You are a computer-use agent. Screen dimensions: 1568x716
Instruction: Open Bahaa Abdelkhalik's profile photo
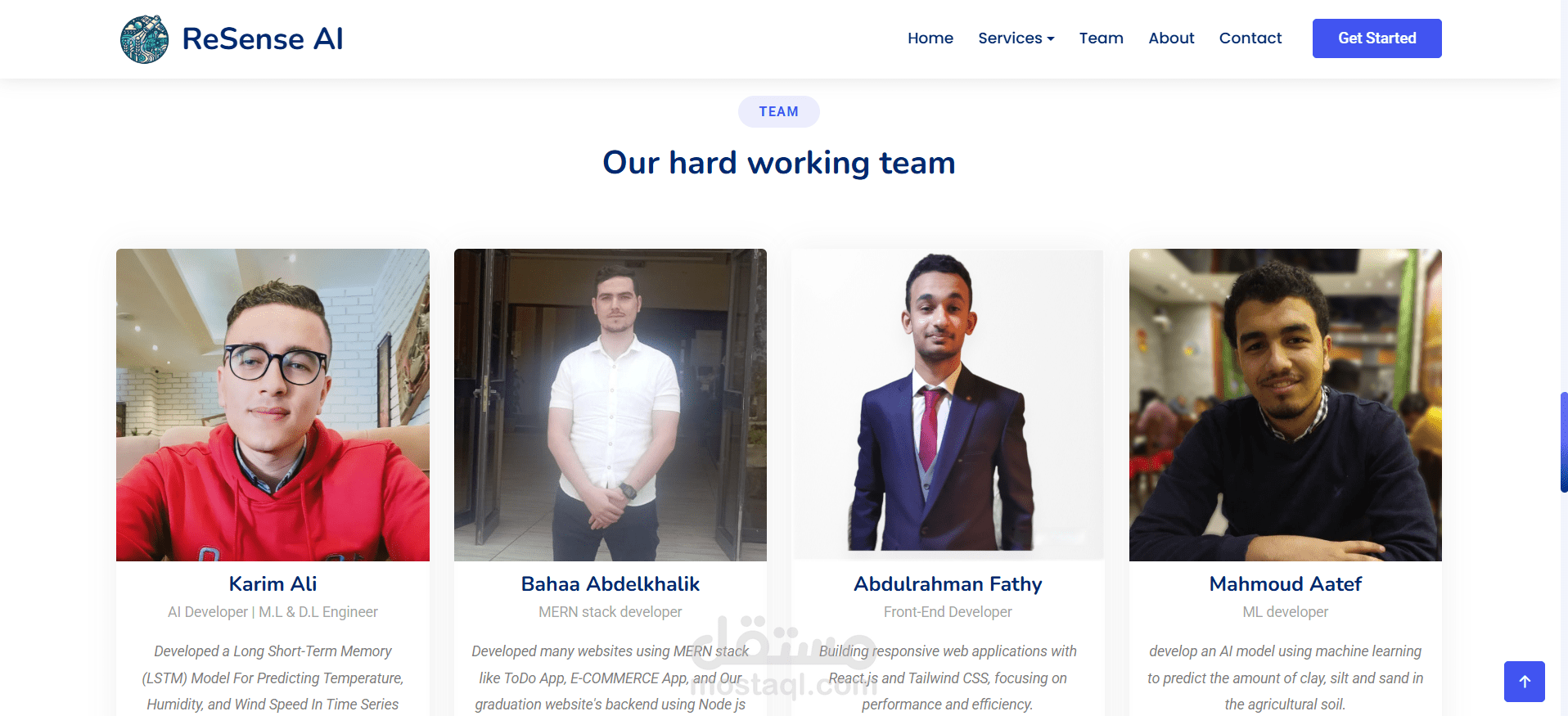point(611,405)
